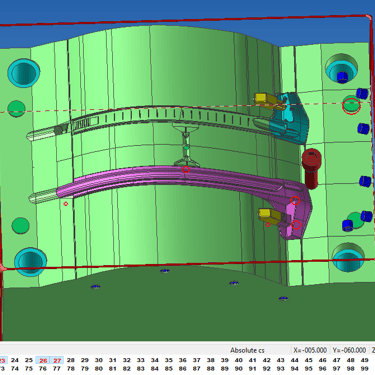Select layer 99 at the row end
This screenshot has height=375, width=375.
[365, 369]
